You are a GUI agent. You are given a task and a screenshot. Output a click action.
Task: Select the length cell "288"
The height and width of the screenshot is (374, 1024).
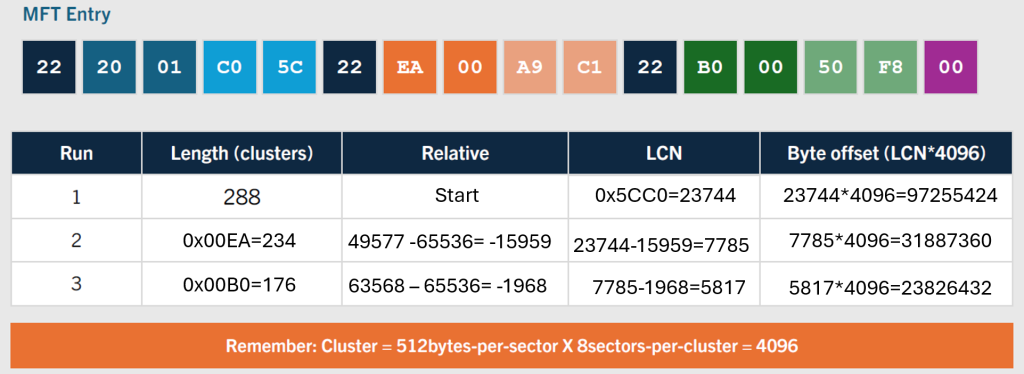[242, 196]
